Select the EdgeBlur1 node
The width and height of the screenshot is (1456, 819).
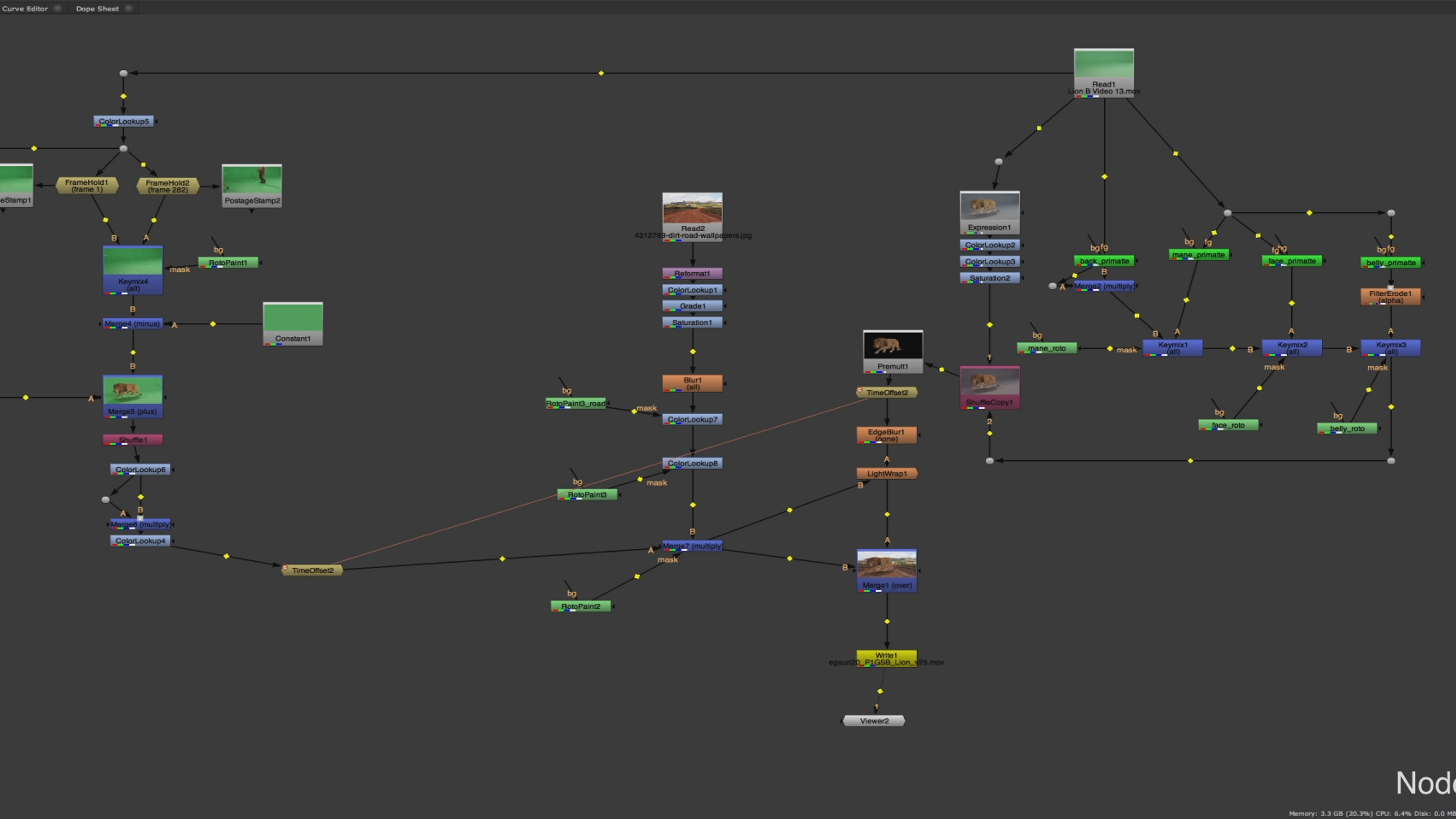[886, 435]
